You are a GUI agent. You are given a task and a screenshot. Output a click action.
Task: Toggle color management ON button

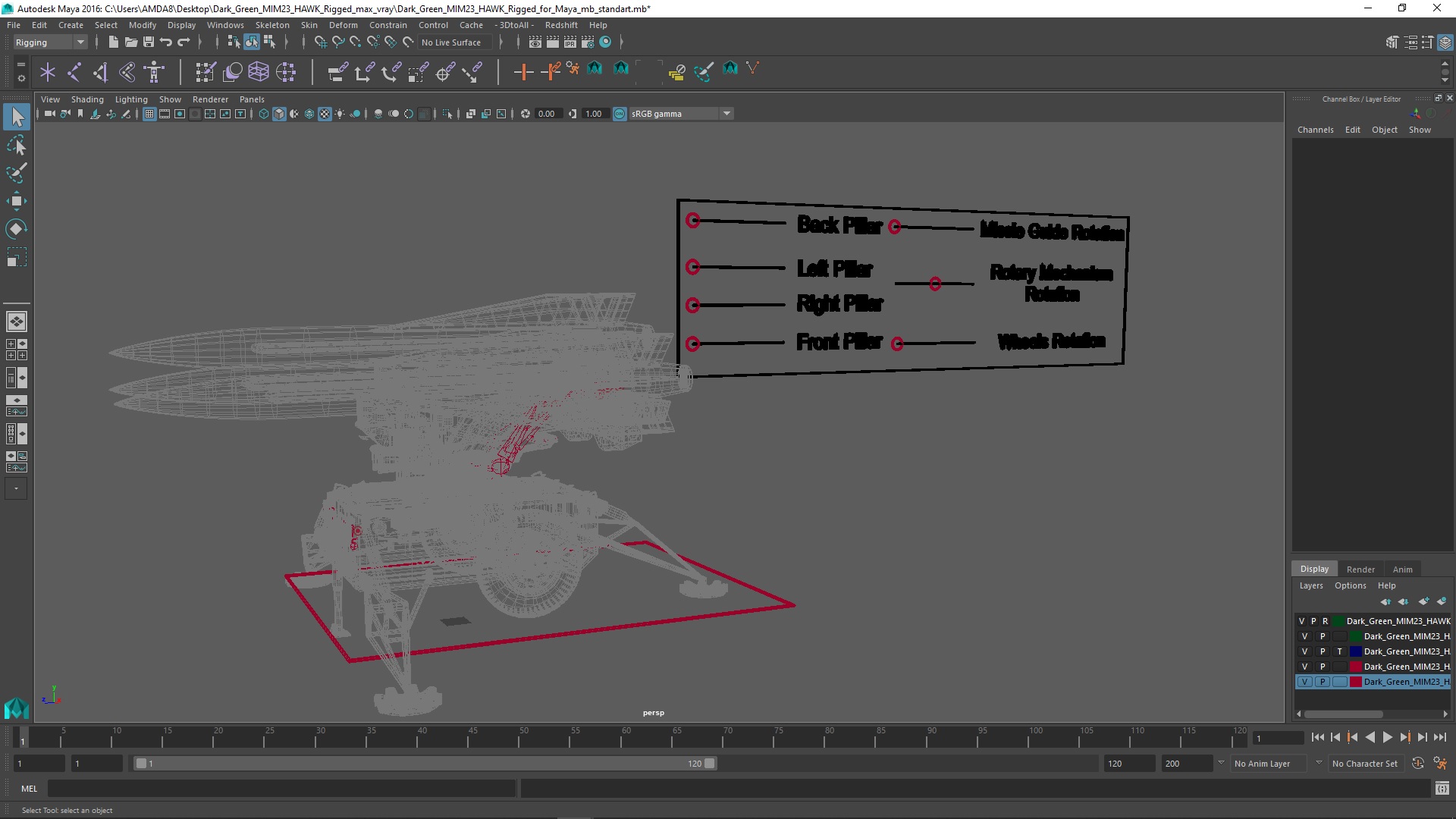tap(620, 114)
